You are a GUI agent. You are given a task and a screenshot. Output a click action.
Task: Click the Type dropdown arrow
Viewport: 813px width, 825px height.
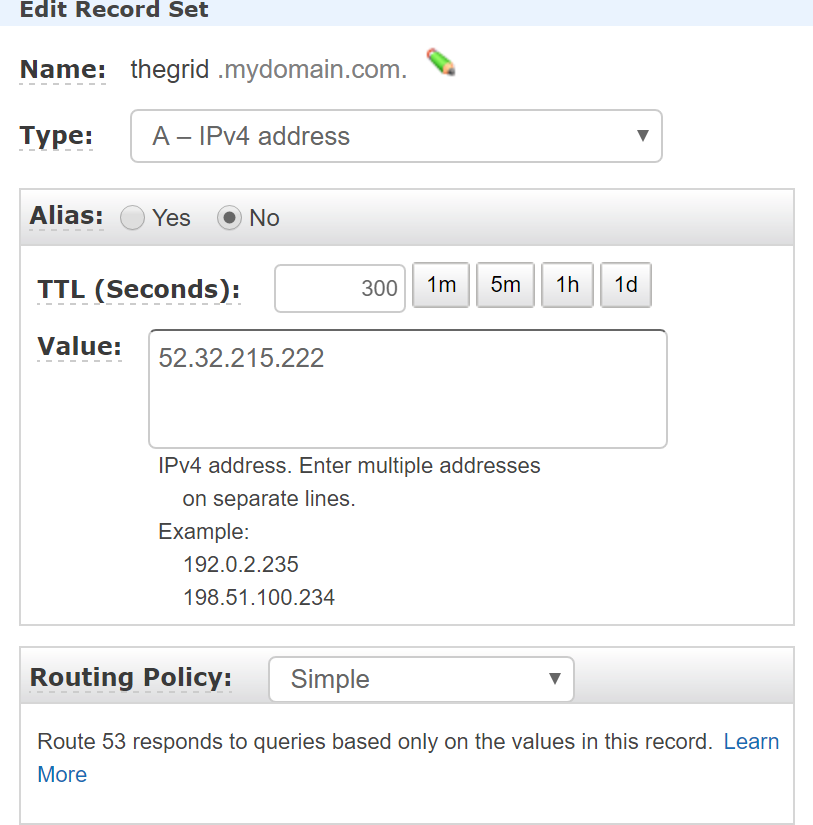[642, 136]
